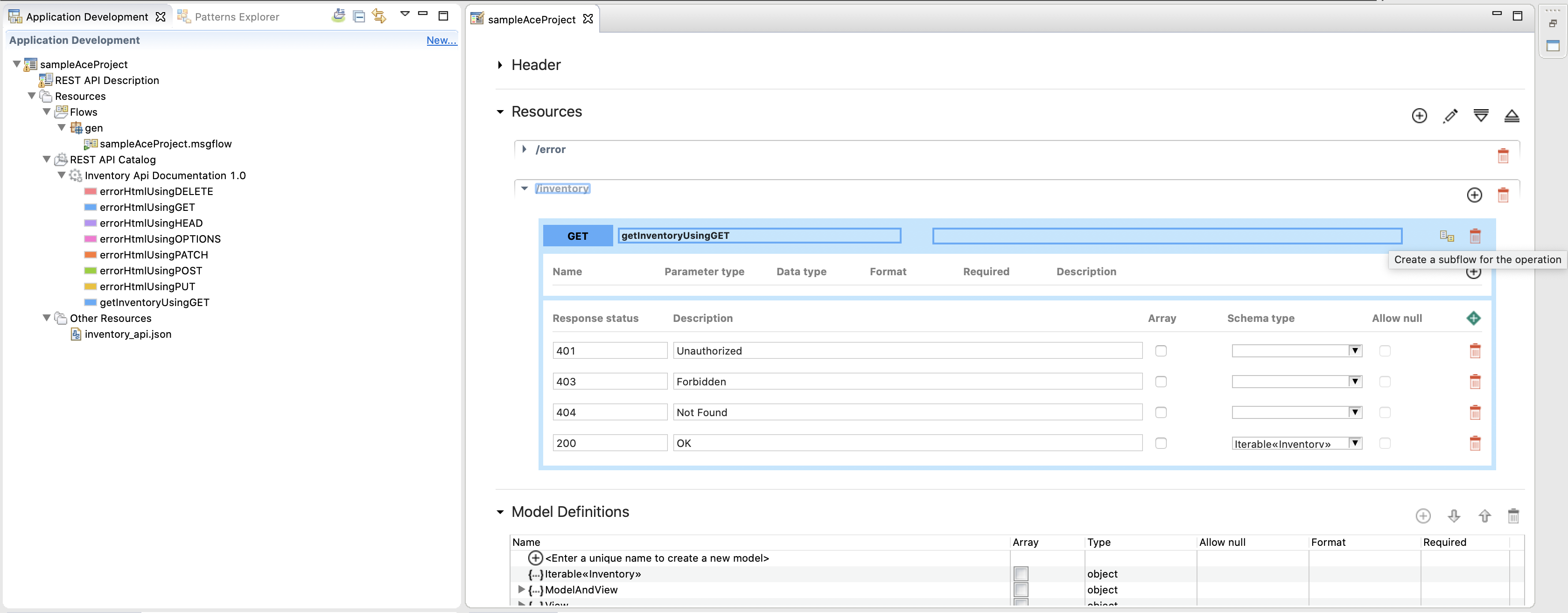Open Schema type dropdown for 200 response
The image size is (1568, 613).
(x=1354, y=443)
